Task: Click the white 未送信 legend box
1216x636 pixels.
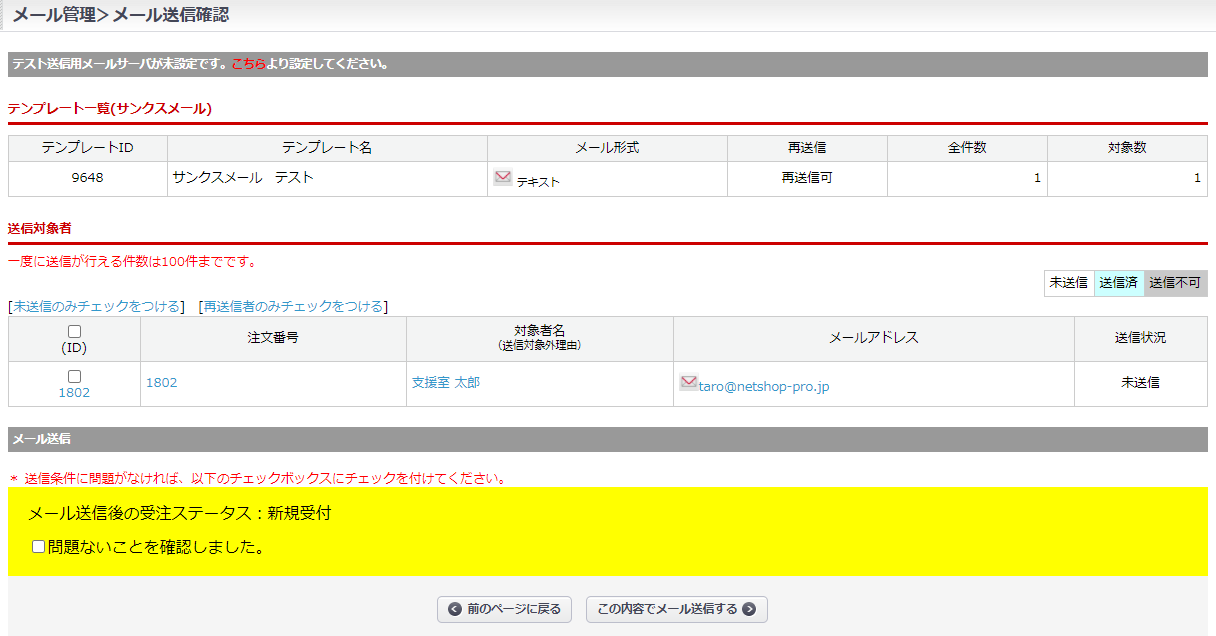Action: click(x=1068, y=283)
